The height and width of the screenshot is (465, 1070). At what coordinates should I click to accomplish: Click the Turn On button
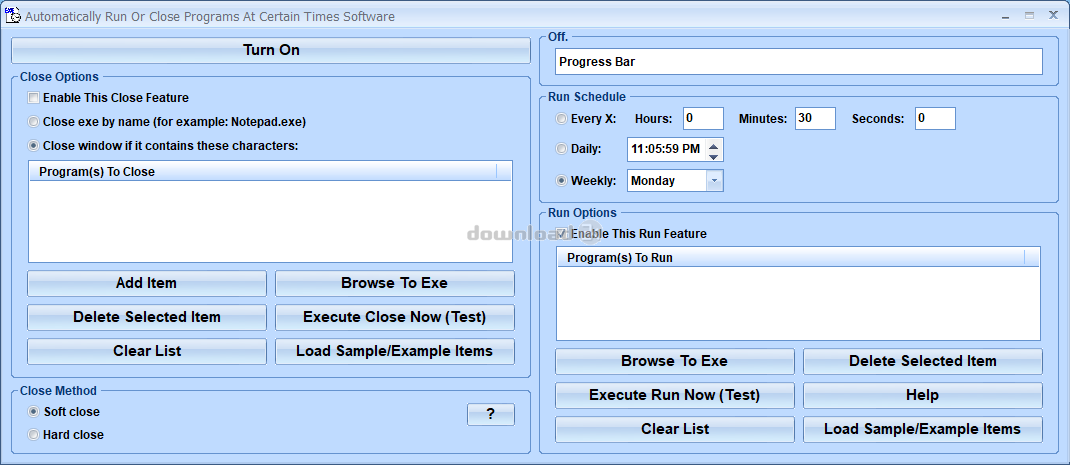pos(271,50)
